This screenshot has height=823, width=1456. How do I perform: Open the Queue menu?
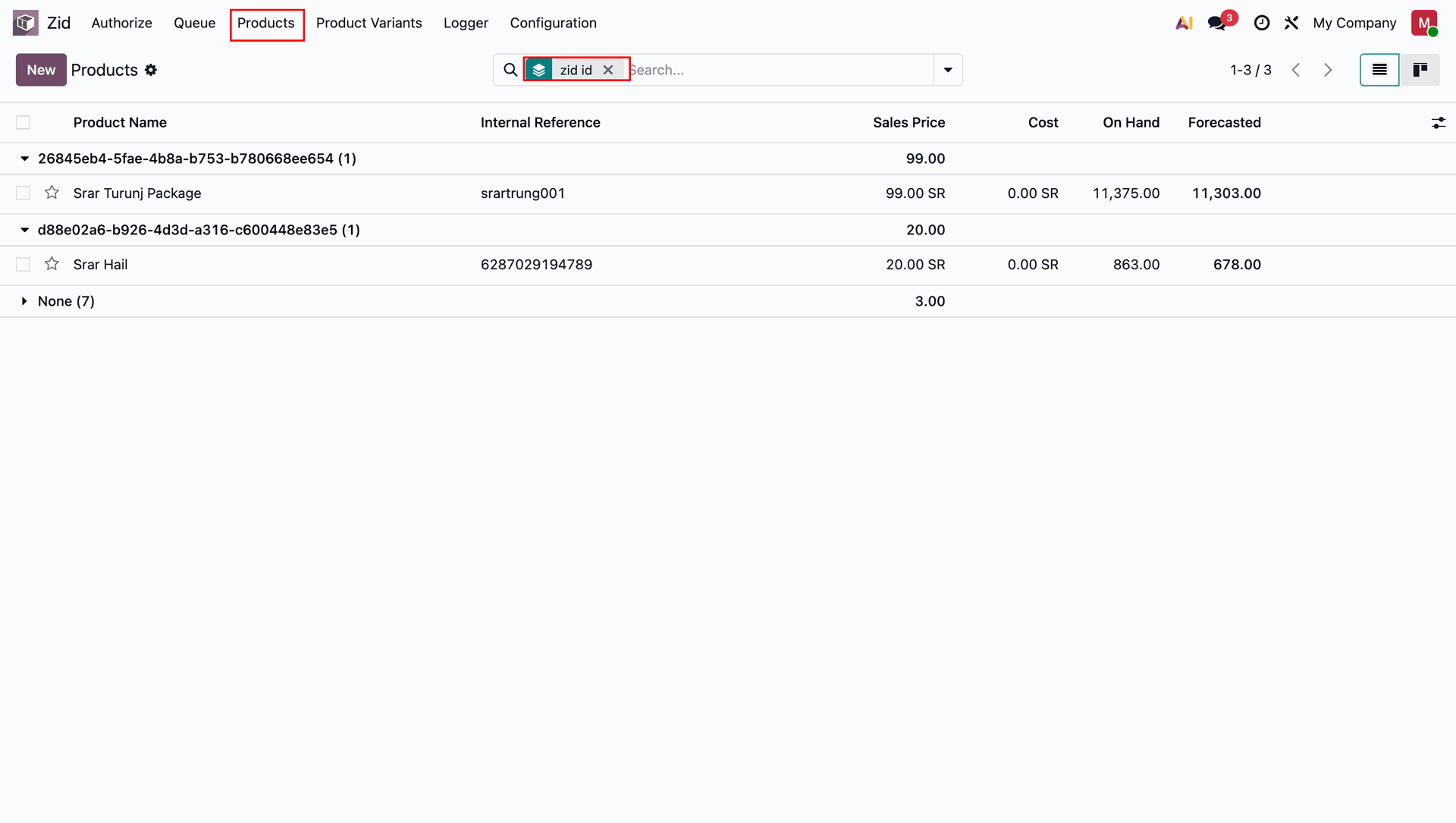coord(194,24)
